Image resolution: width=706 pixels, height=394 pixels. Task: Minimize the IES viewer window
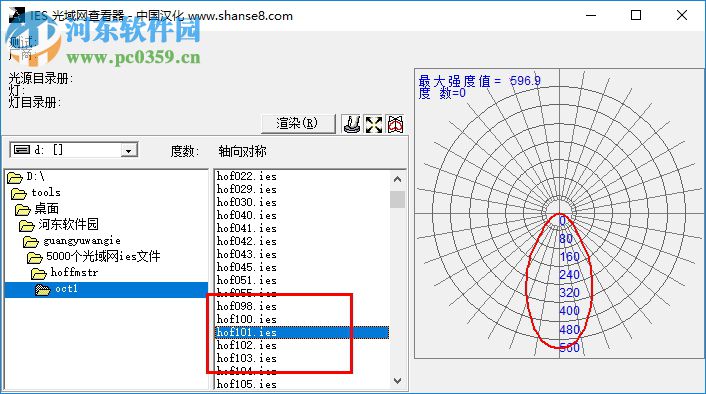[591, 15]
